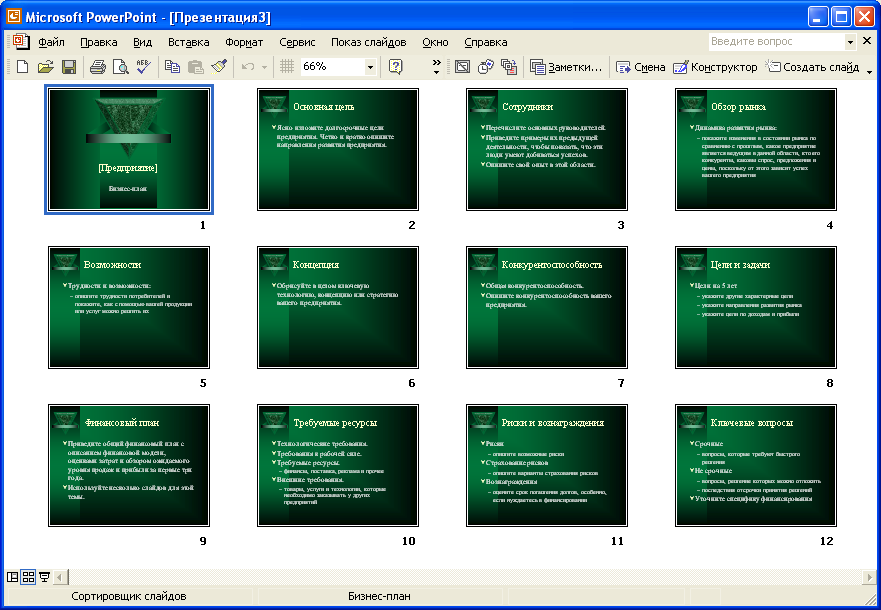The height and width of the screenshot is (610, 881).
Task: Click Сортировщик слайдов status bar text
Action: click(129, 597)
